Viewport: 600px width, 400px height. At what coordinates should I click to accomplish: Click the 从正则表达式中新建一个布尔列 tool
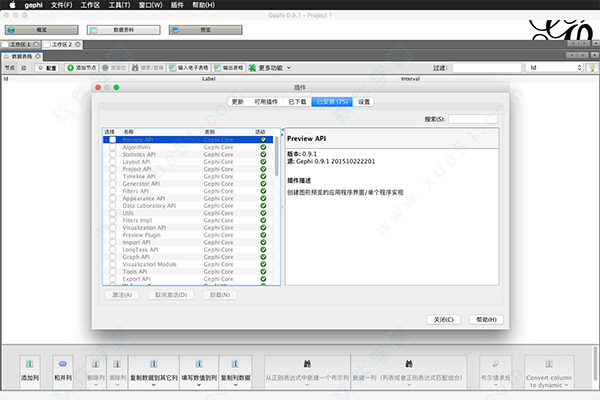(307, 370)
